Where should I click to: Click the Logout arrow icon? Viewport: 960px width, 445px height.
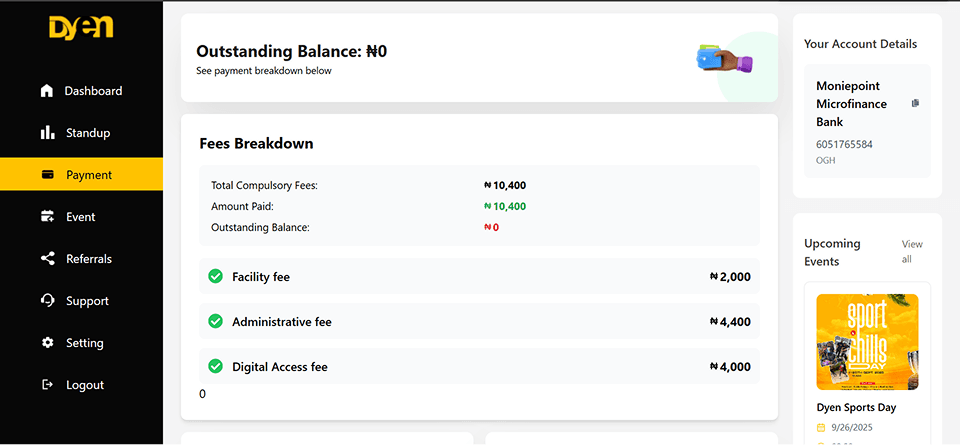47,385
